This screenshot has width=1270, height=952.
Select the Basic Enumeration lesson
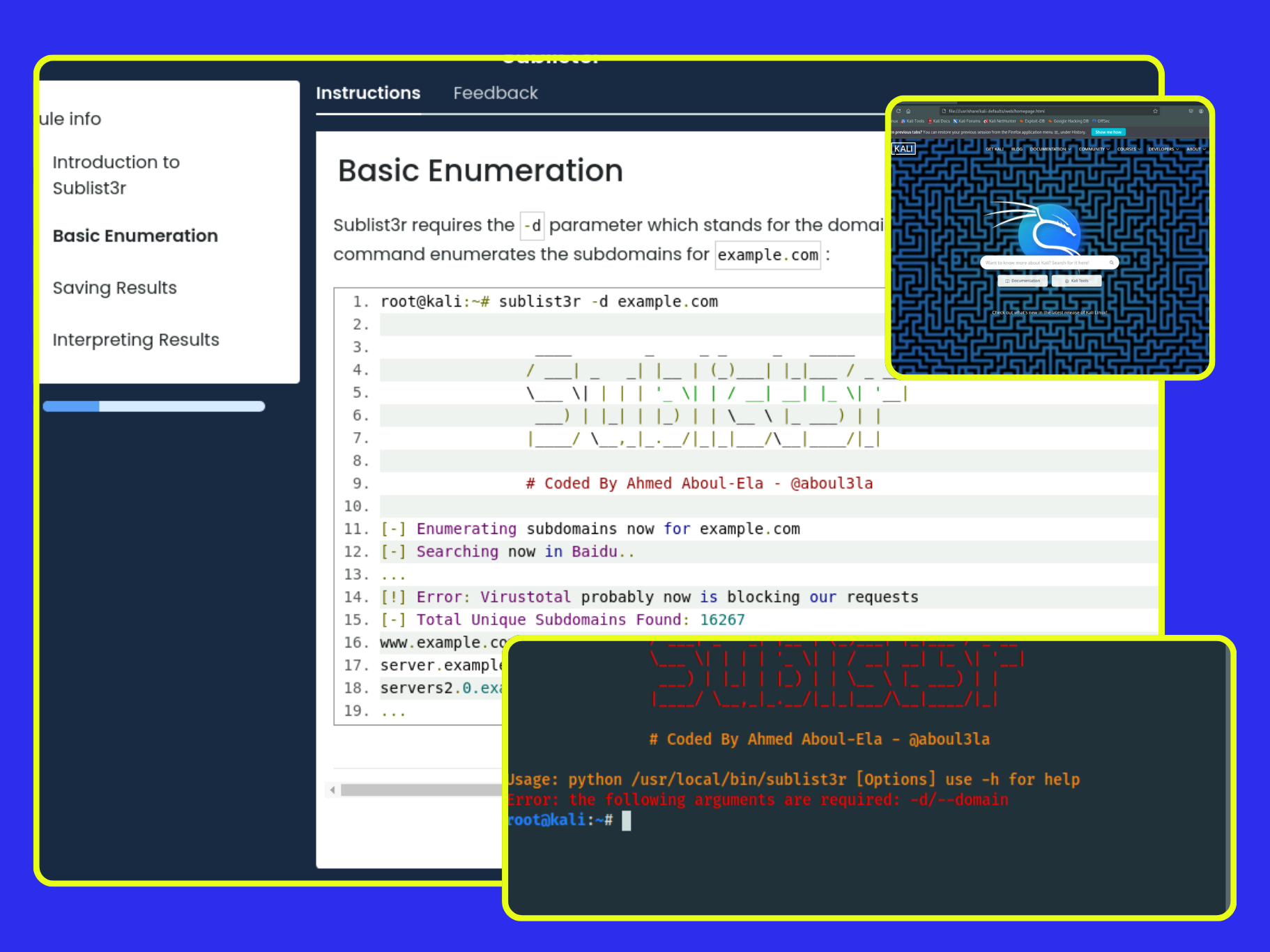click(x=135, y=236)
